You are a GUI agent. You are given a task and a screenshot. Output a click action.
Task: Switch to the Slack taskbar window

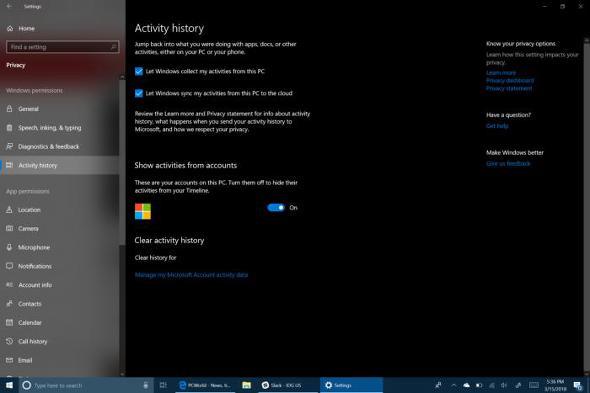pyautogui.click(x=288, y=385)
